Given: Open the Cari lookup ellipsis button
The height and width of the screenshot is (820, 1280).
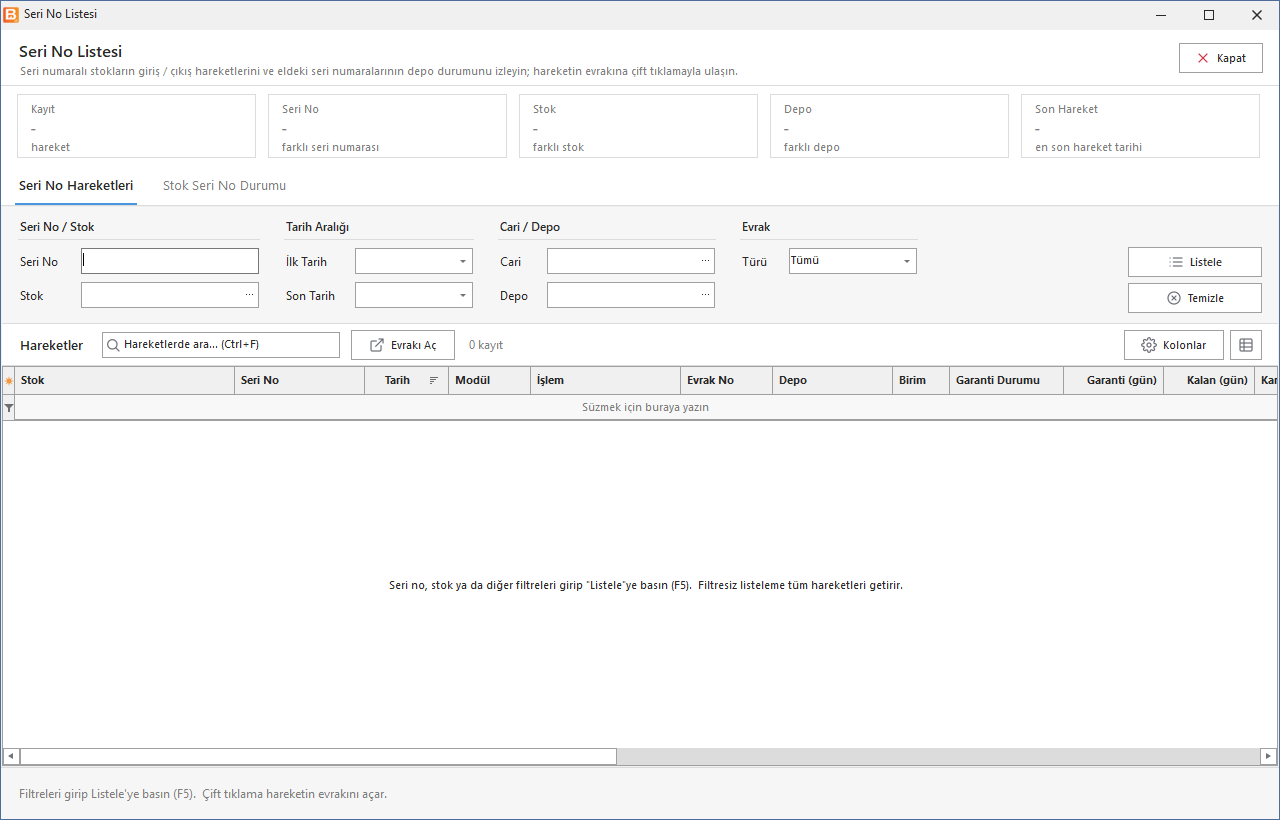Looking at the screenshot, I should pos(705,261).
